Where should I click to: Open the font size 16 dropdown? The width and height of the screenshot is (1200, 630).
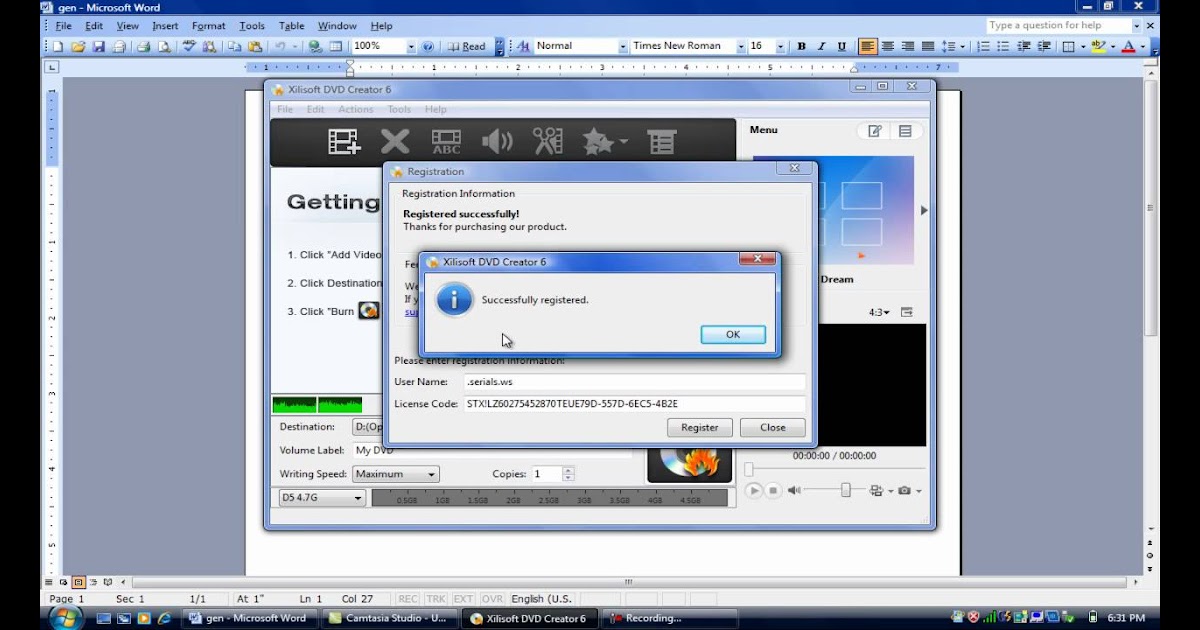coord(781,46)
